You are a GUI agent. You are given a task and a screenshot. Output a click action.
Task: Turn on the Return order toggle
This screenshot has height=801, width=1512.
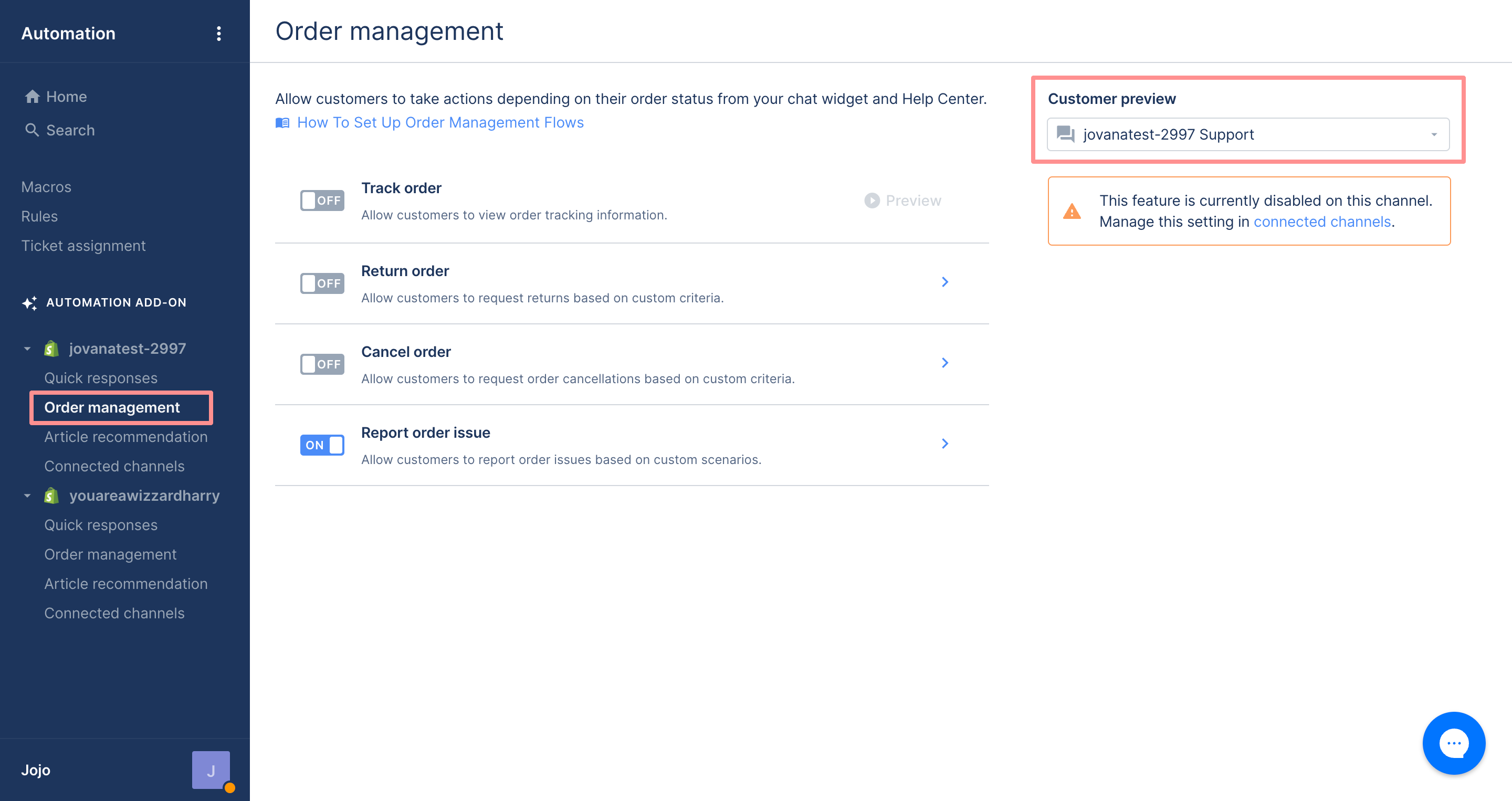pos(322,283)
